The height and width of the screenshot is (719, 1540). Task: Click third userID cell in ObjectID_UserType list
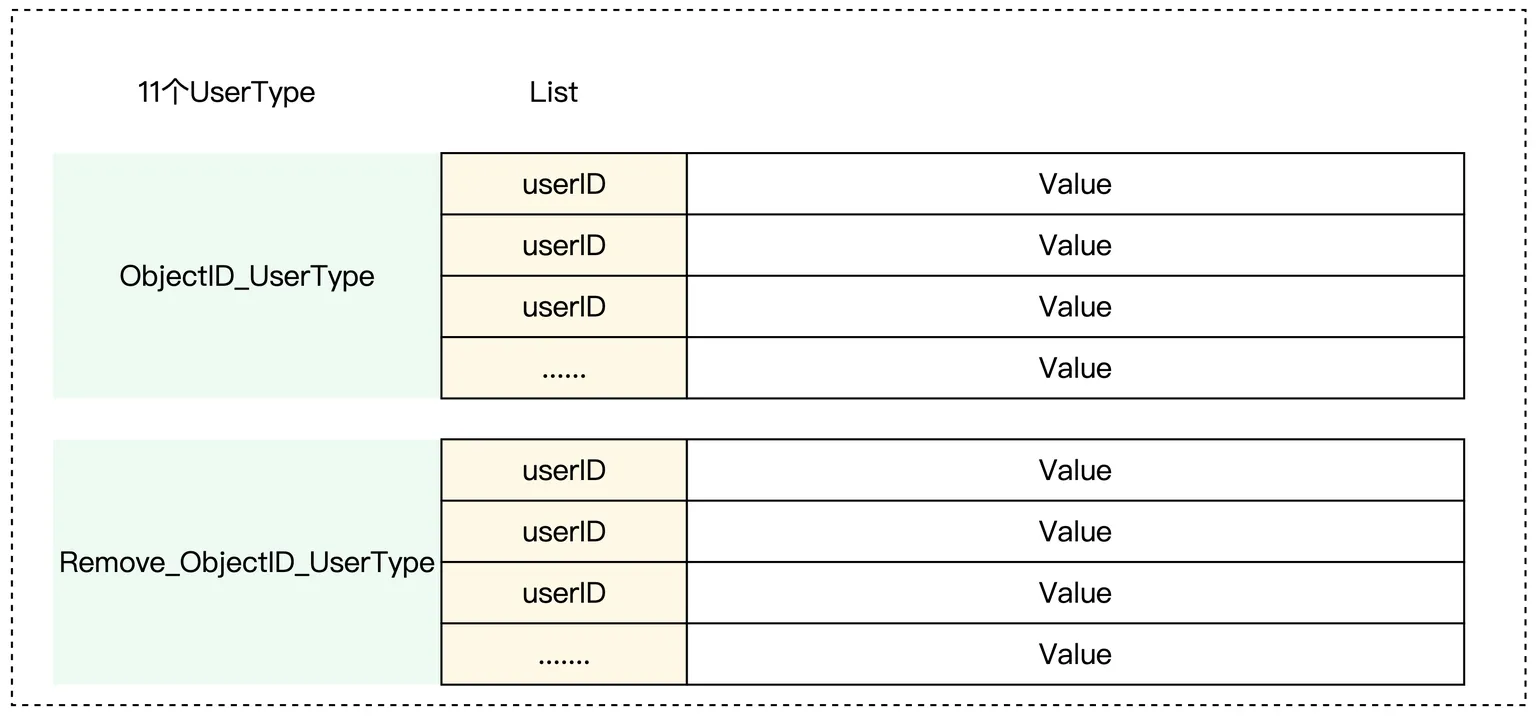click(564, 307)
